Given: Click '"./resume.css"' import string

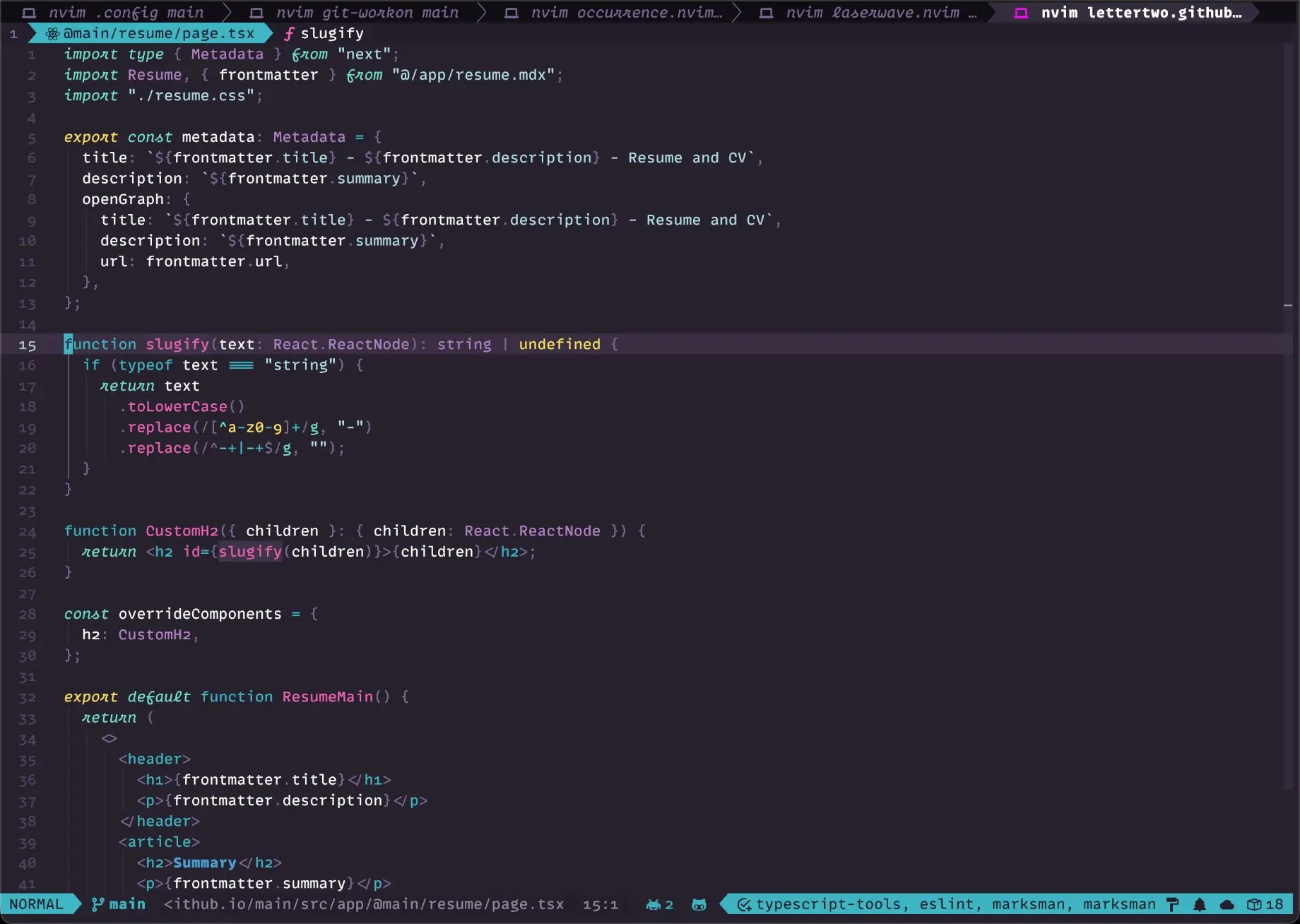Looking at the screenshot, I should (x=191, y=95).
